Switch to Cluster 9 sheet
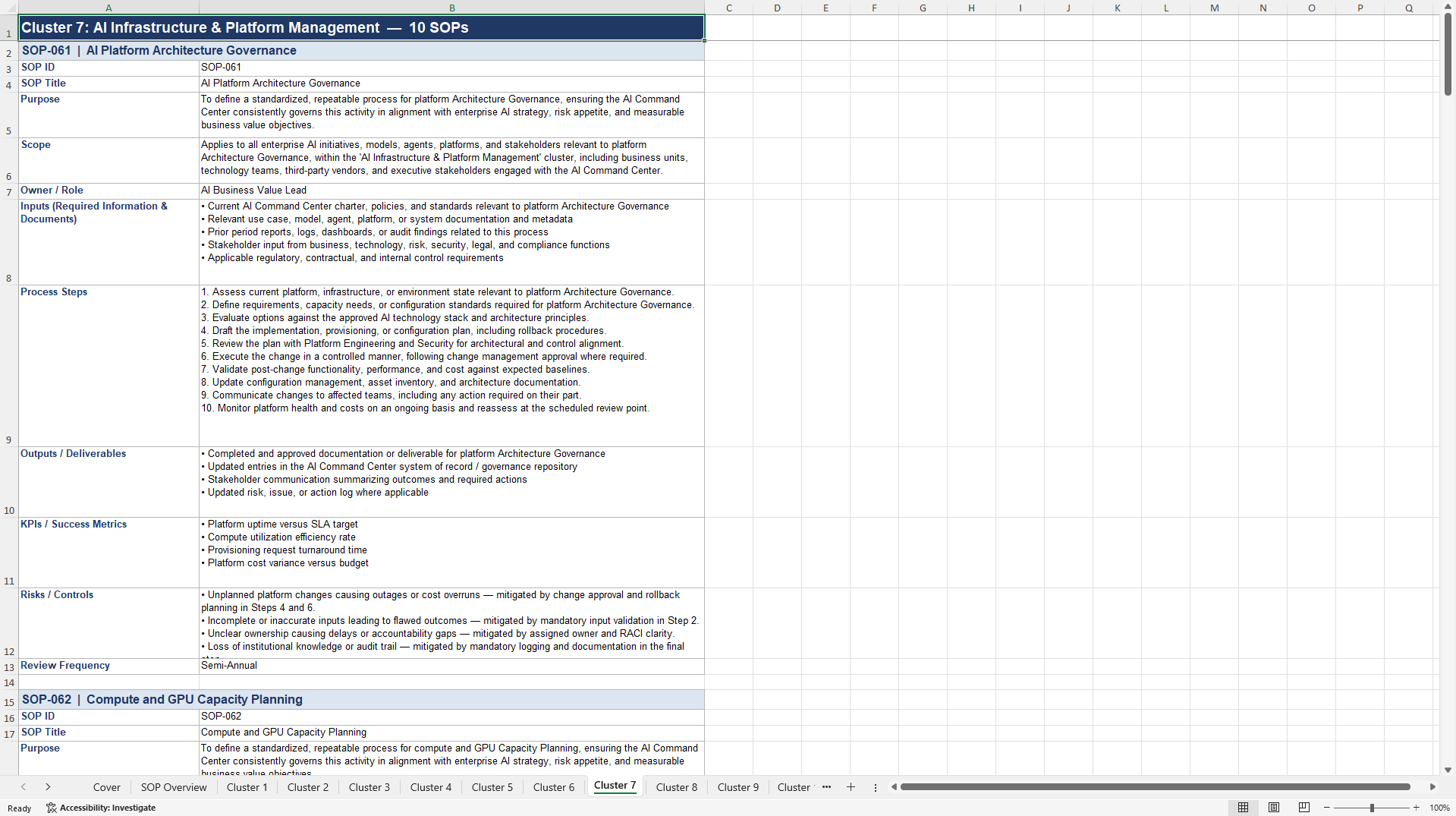The width and height of the screenshot is (1456, 816). [738, 787]
